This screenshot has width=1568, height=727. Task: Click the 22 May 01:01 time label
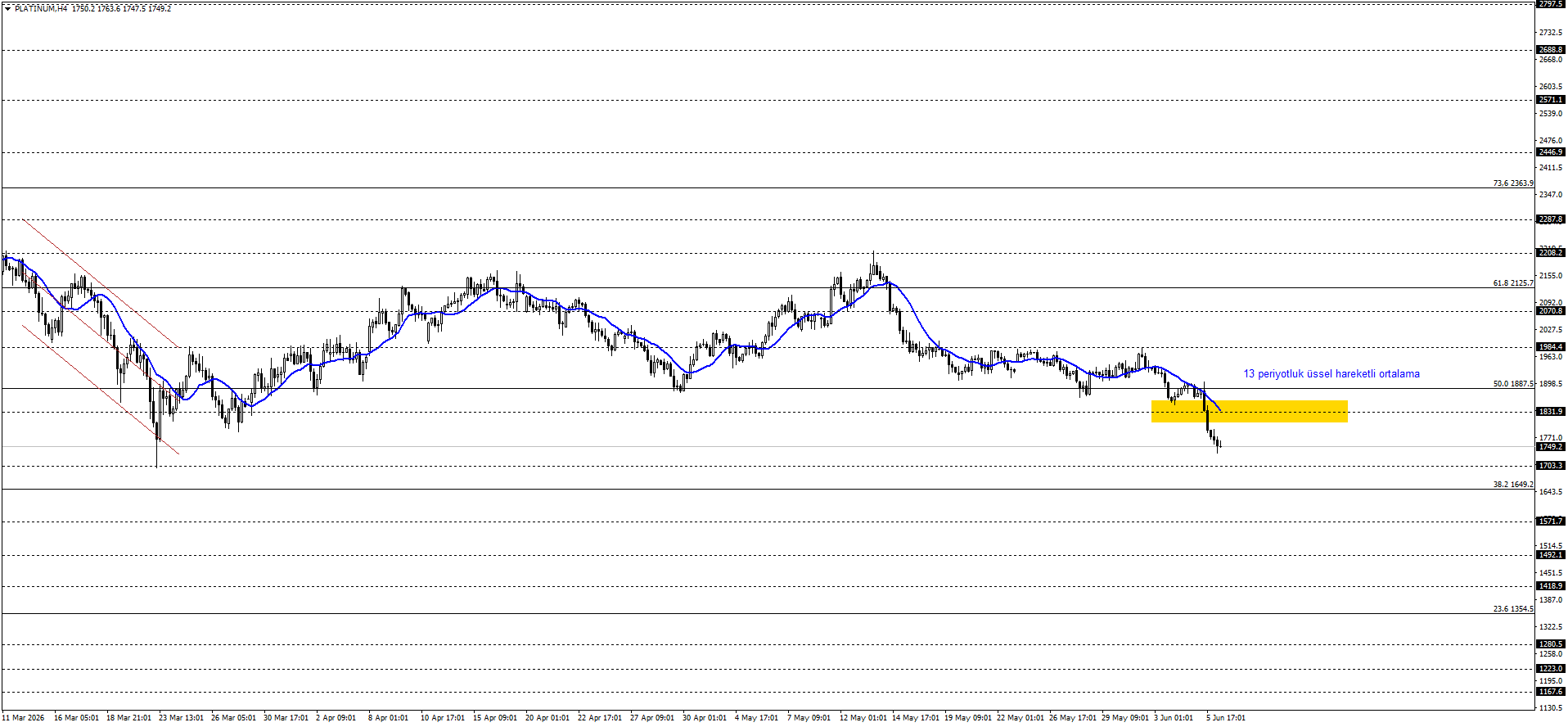tap(1020, 718)
